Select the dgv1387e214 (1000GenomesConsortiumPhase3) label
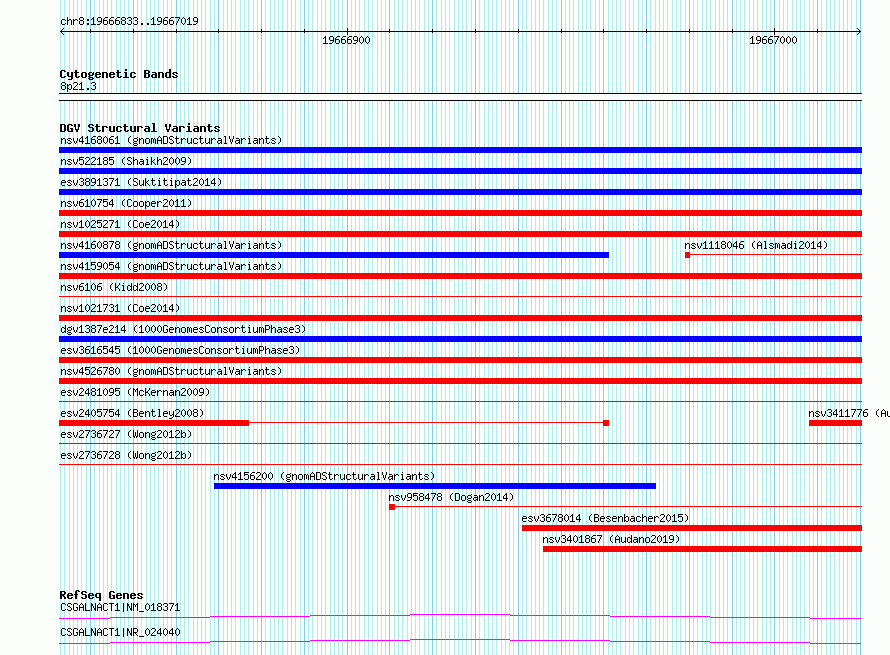Viewport: 890px width, 655px height. (x=183, y=329)
